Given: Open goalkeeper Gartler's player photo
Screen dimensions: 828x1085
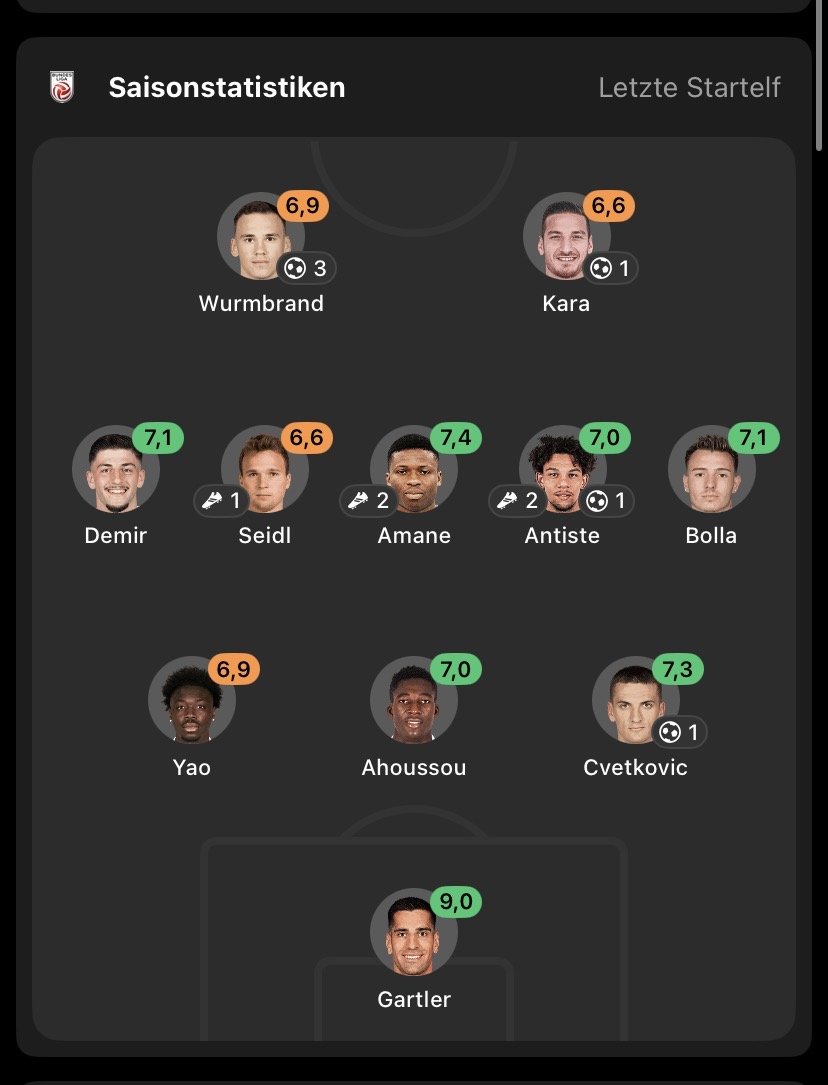Looking at the screenshot, I should click(413, 932).
